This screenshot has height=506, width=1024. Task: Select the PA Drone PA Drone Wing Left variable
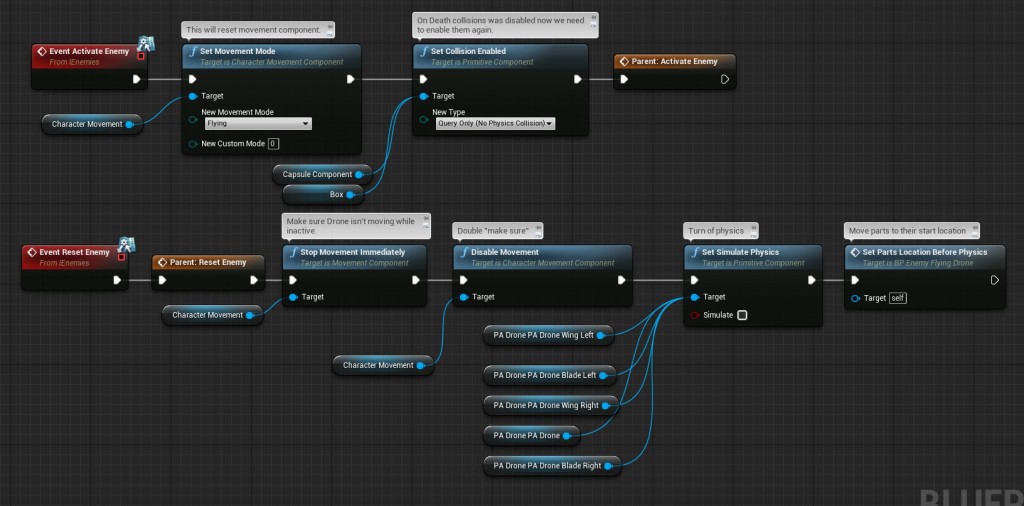coord(549,335)
